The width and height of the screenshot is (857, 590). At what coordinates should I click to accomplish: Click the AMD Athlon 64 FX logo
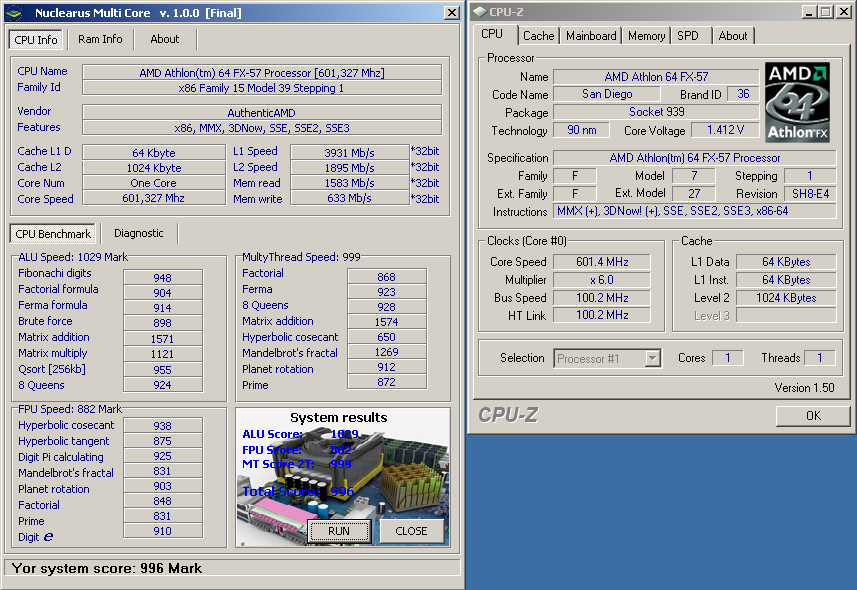pos(797,102)
